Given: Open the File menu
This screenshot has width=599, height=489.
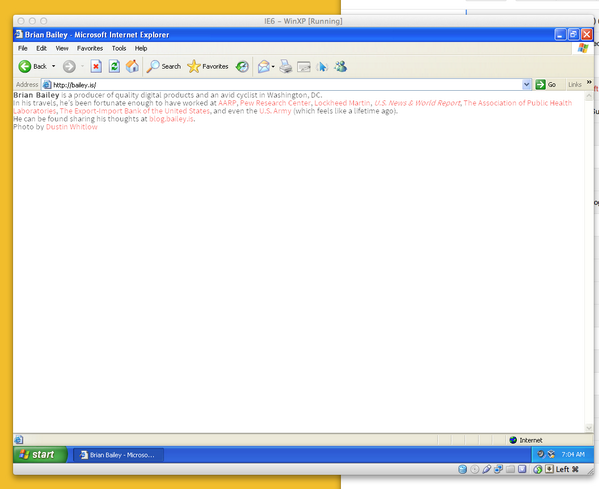Looking at the screenshot, I should 23,48.
